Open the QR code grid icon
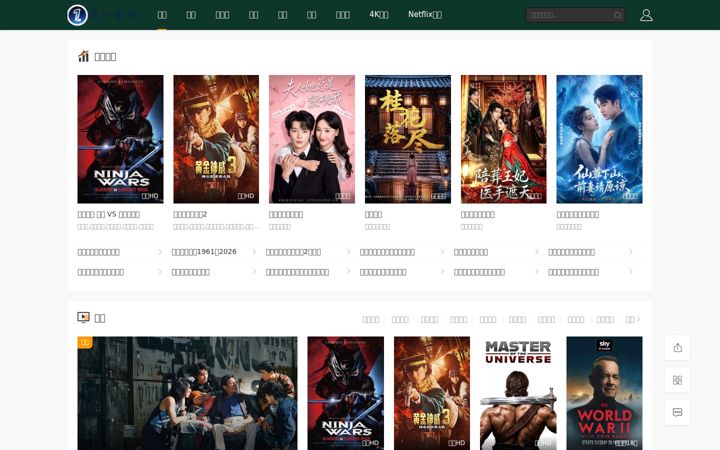 [677, 380]
